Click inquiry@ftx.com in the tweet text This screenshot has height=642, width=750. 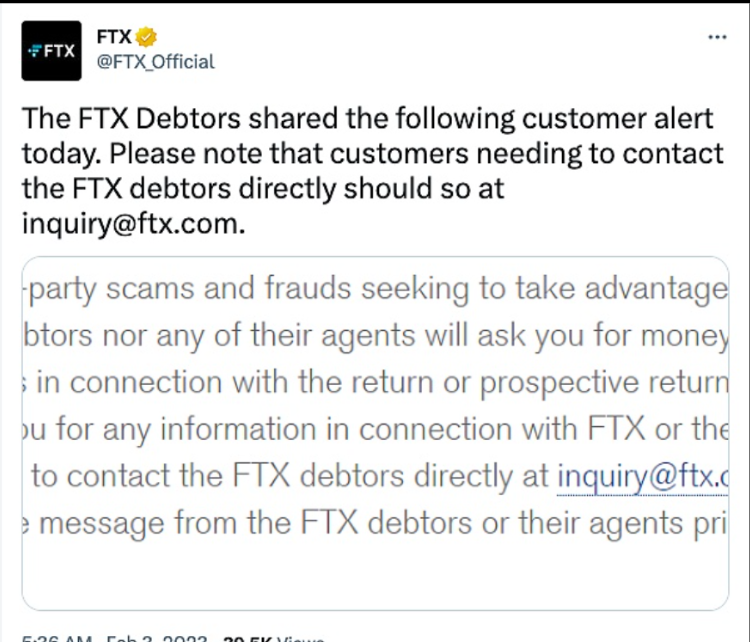pyautogui.click(x=130, y=223)
